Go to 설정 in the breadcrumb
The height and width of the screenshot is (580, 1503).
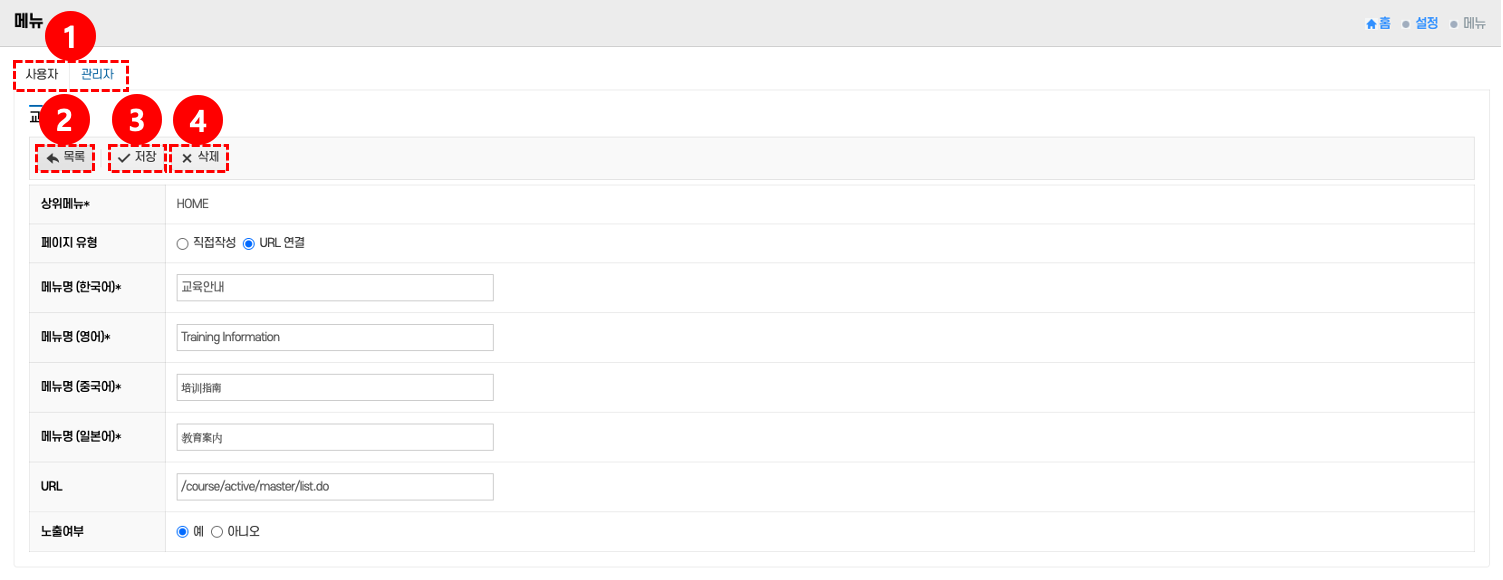pos(1426,23)
